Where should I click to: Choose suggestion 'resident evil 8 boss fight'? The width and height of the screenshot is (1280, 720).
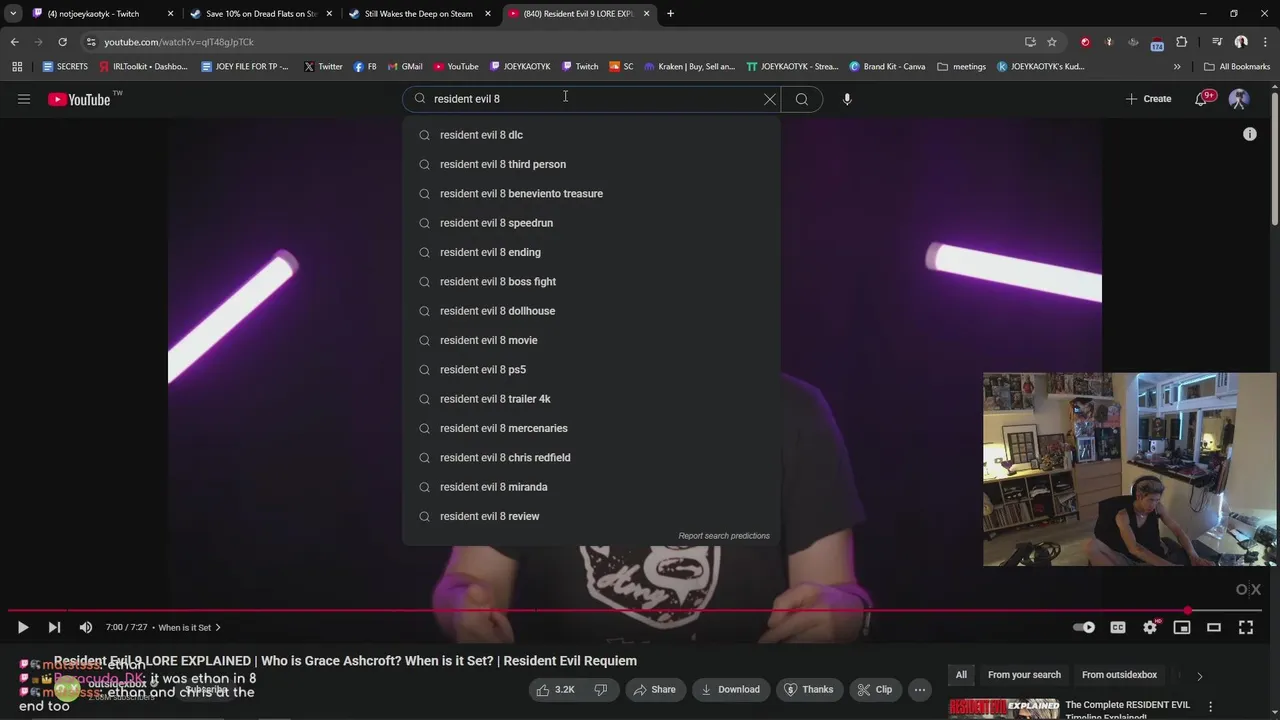point(591,281)
